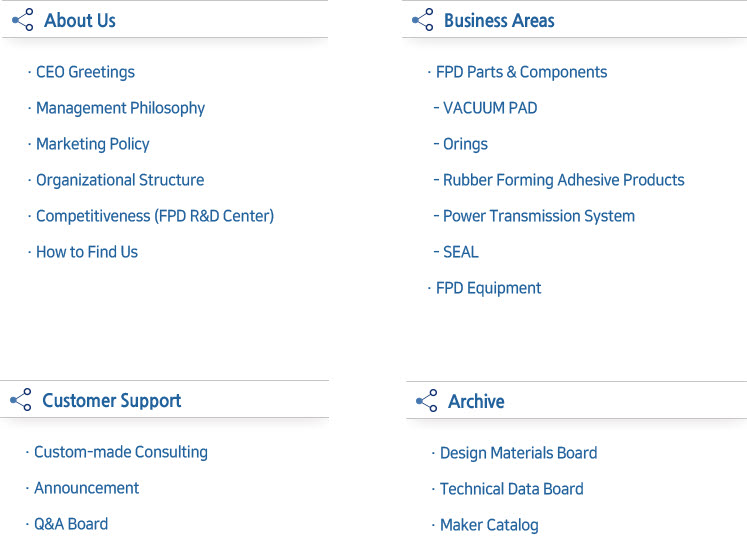
Task: Select How to Find Us
Action: point(86,252)
